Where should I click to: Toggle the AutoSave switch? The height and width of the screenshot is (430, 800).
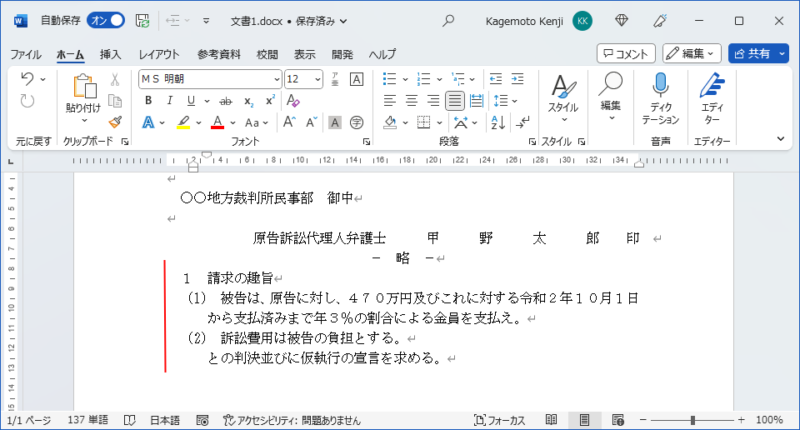pyautogui.click(x=106, y=20)
